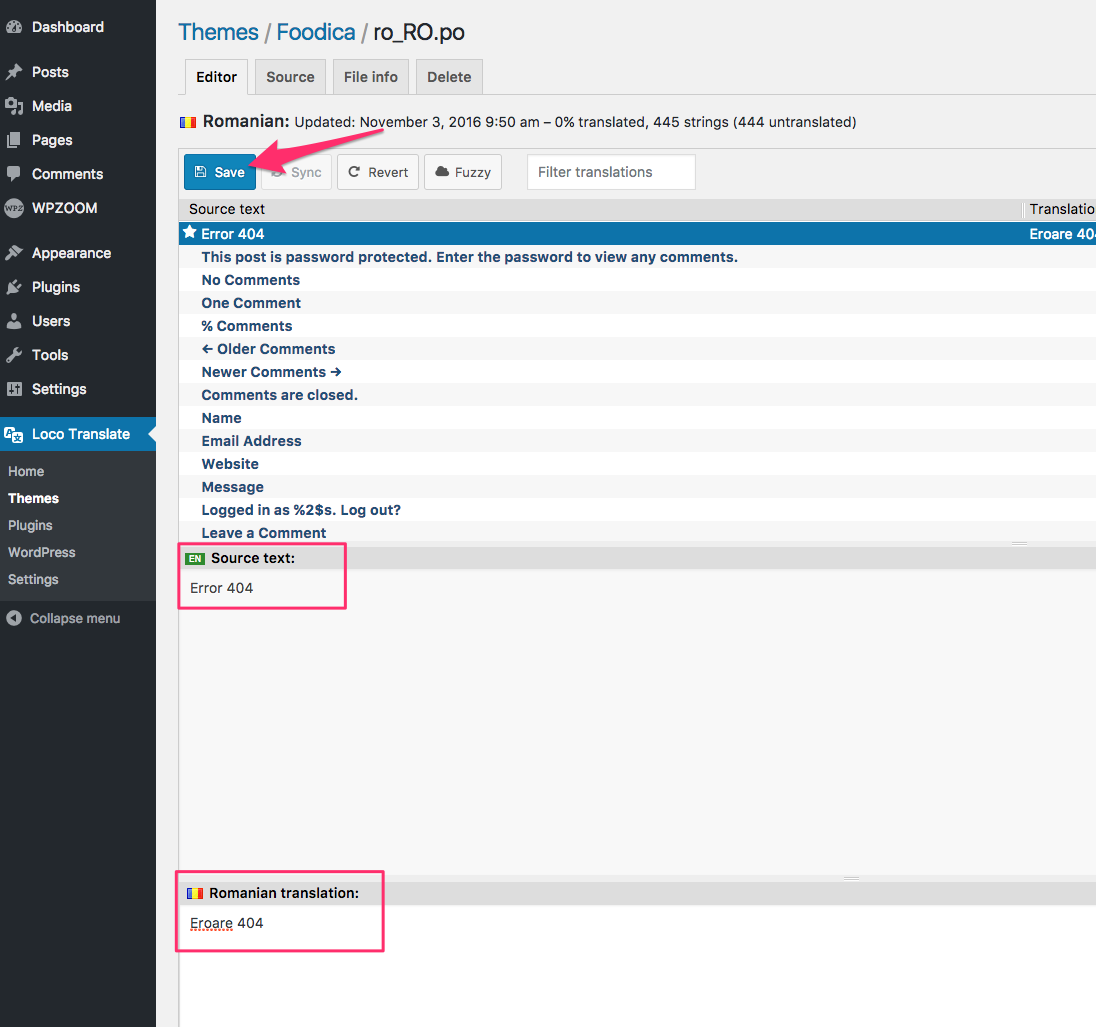Open Loco Translate Home submenu
1096x1027 pixels.
(26, 471)
